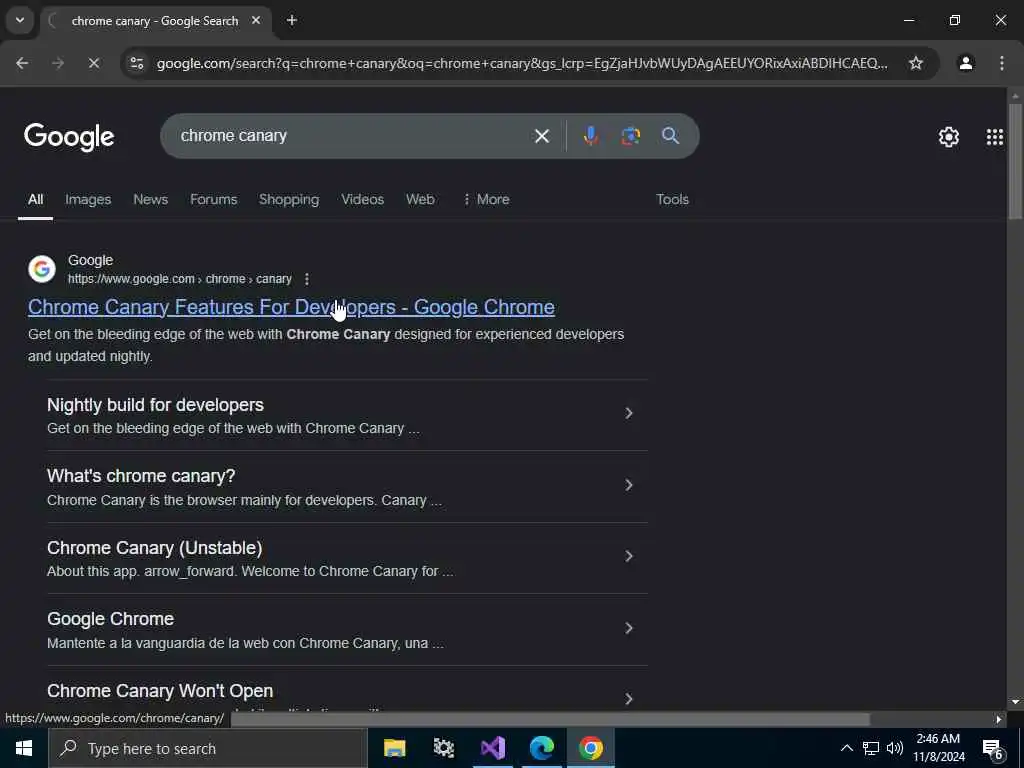Bookmark this page with the star icon

coord(916,63)
